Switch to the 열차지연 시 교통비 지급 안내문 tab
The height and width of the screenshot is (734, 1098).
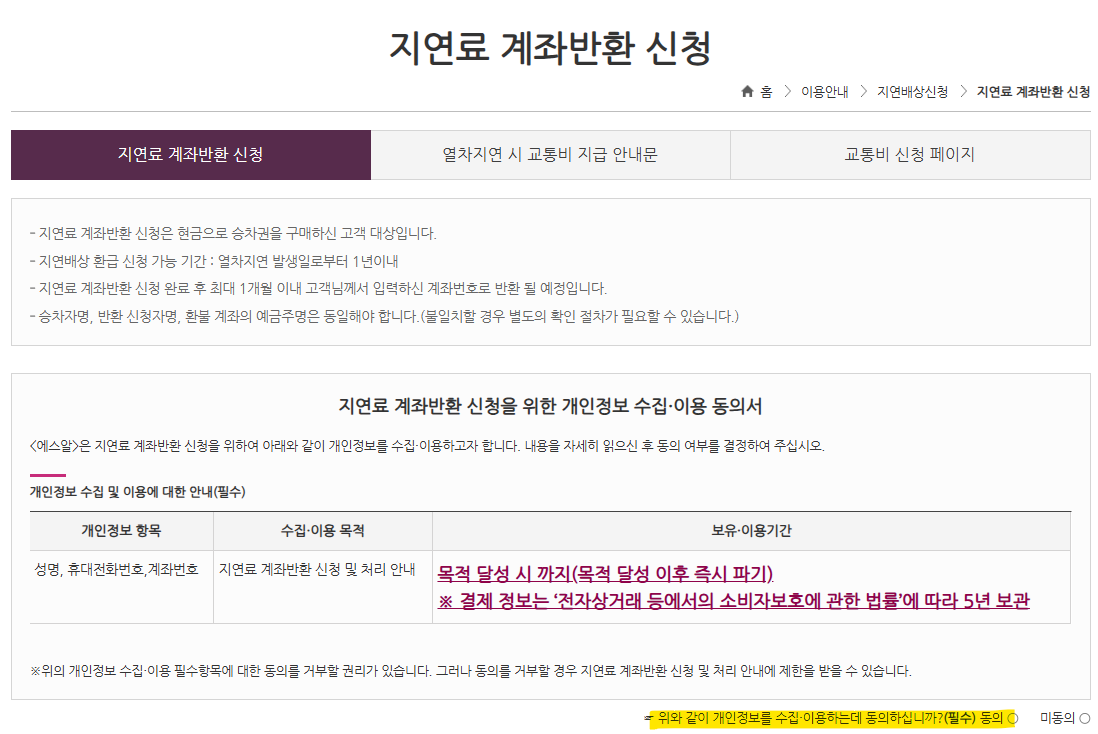550,155
